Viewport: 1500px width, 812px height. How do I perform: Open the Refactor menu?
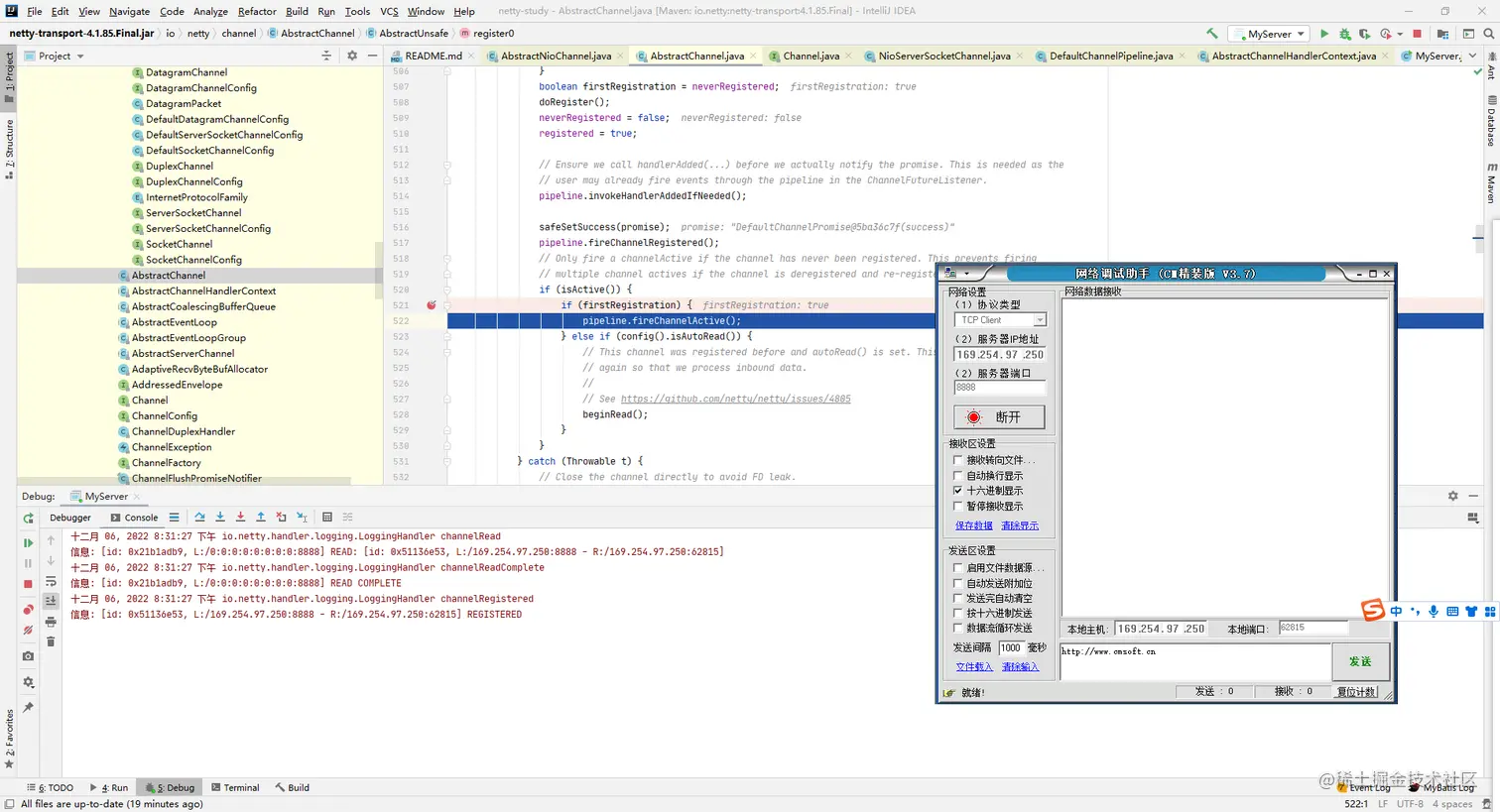coord(256,11)
